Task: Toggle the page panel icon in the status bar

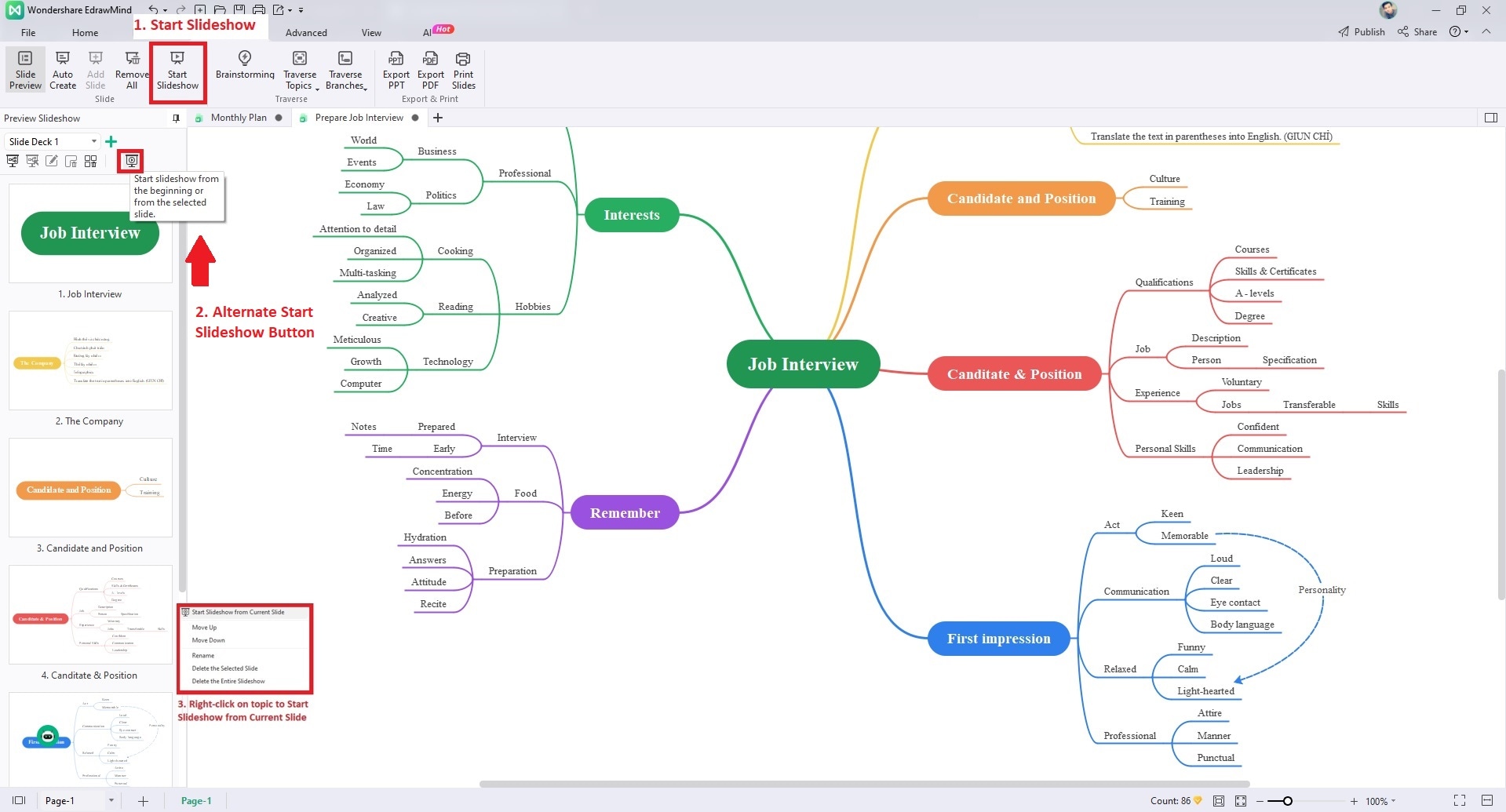Action: click(19, 800)
